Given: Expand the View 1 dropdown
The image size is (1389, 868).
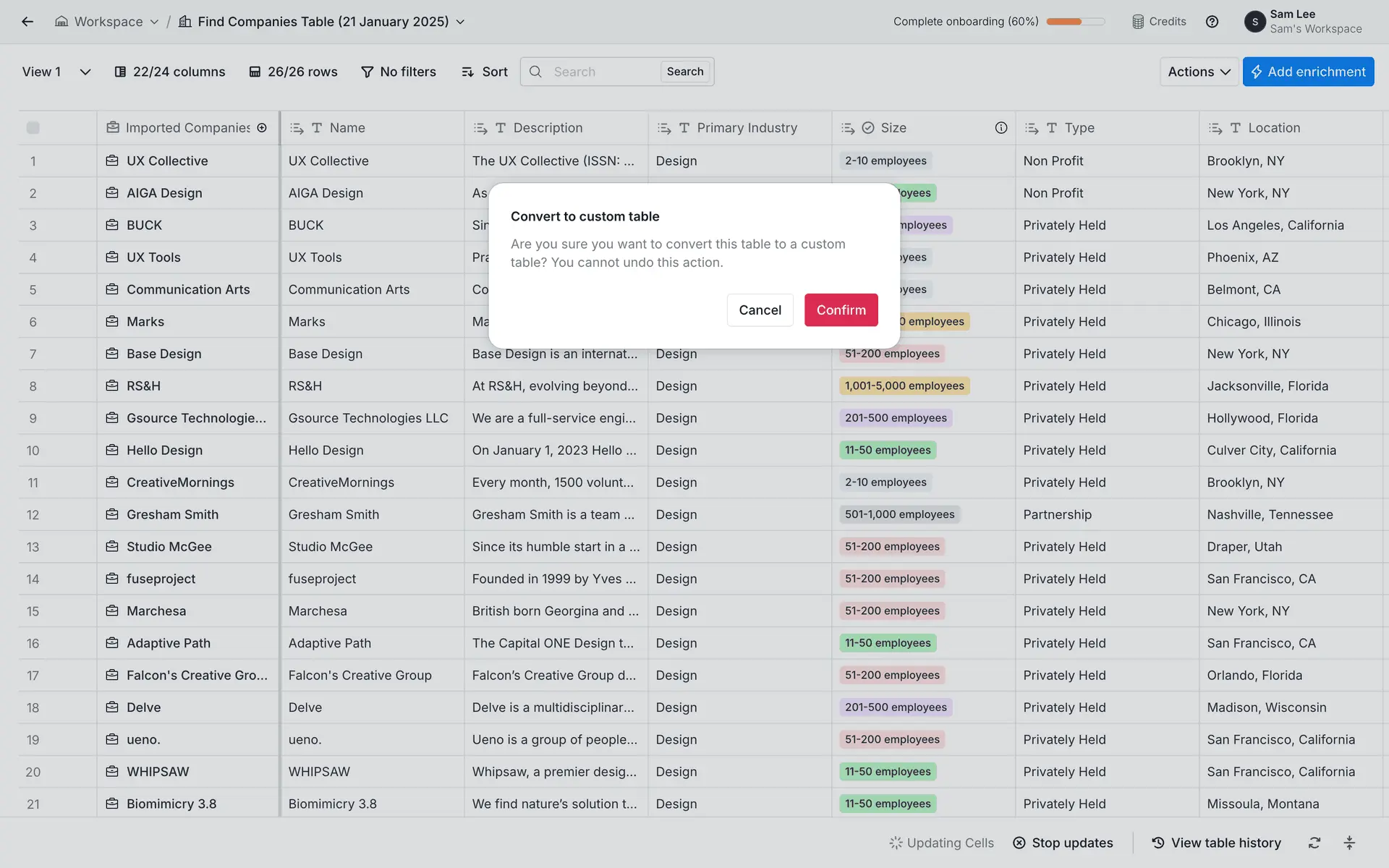Looking at the screenshot, I should click(x=85, y=72).
